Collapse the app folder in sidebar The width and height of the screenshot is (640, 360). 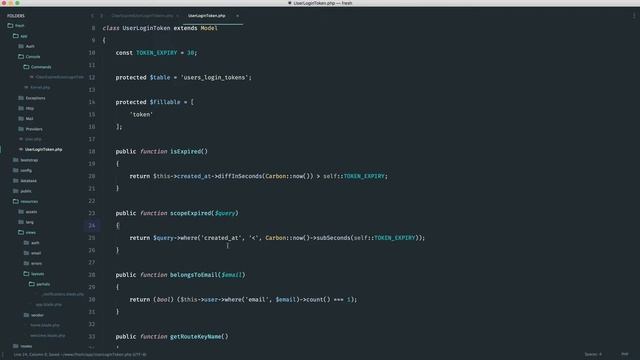[x=16, y=36]
